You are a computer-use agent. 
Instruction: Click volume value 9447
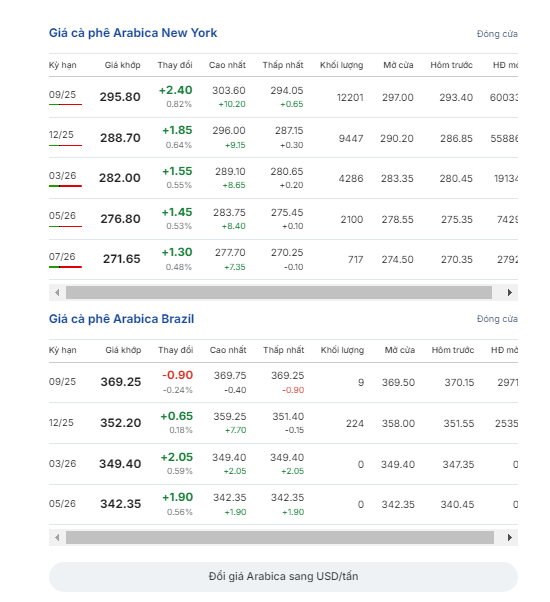point(351,139)
